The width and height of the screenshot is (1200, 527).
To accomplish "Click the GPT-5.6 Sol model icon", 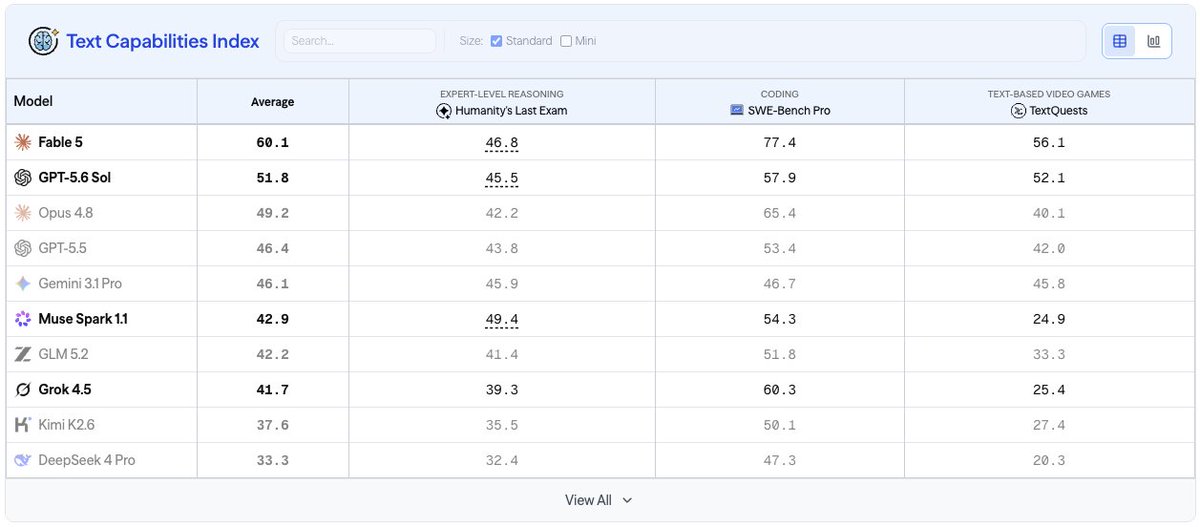I will click(23, 178).
